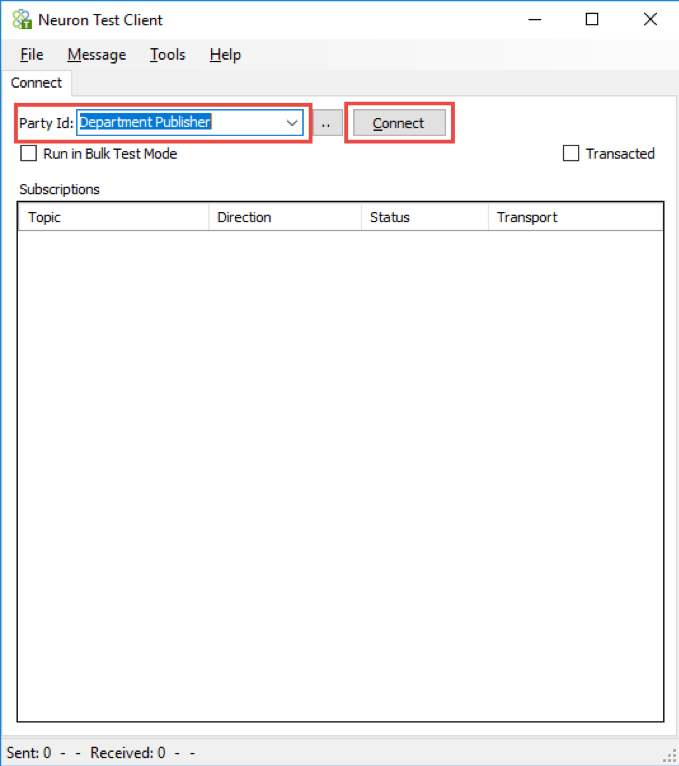The image size is (679, 766).
Task: Click the browse '..' button
Action: [x=326, y=123]
